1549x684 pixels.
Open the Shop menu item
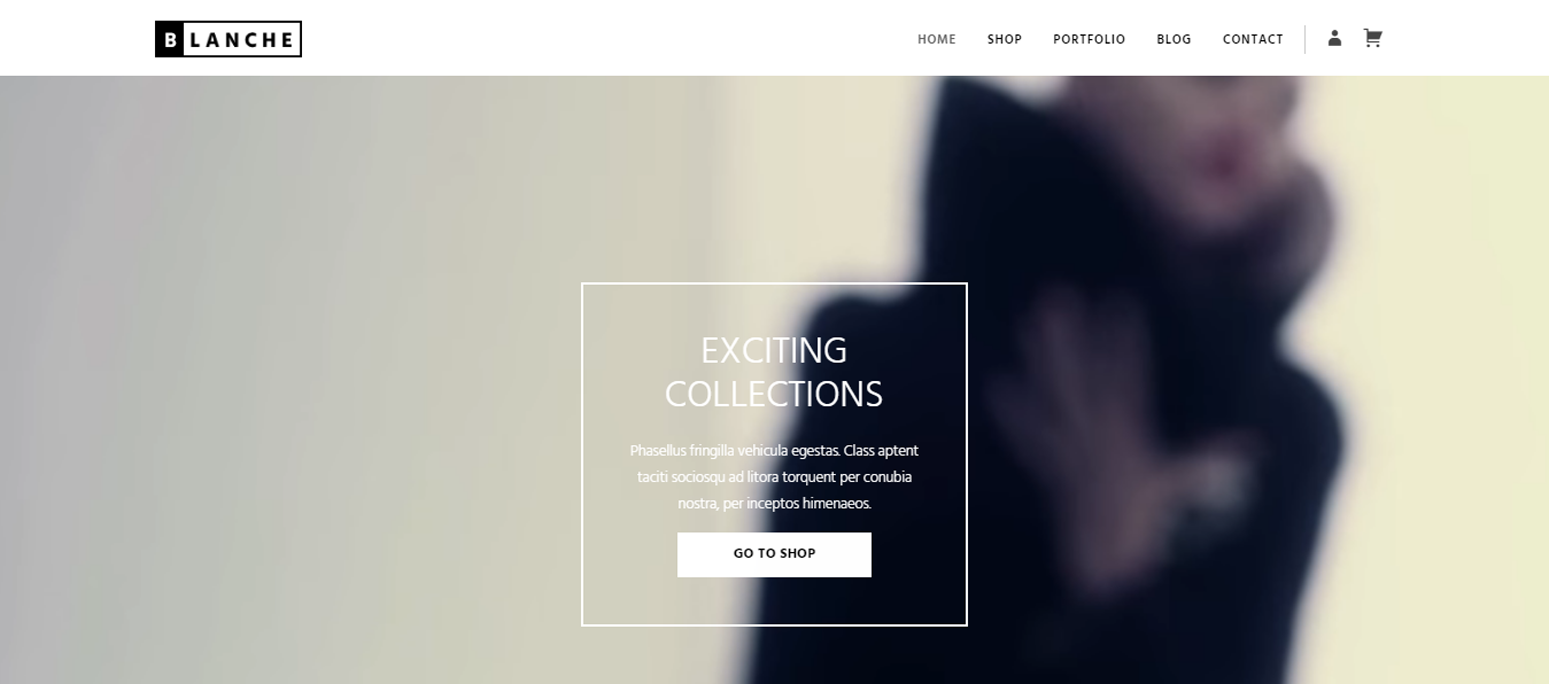point(1004,39)
